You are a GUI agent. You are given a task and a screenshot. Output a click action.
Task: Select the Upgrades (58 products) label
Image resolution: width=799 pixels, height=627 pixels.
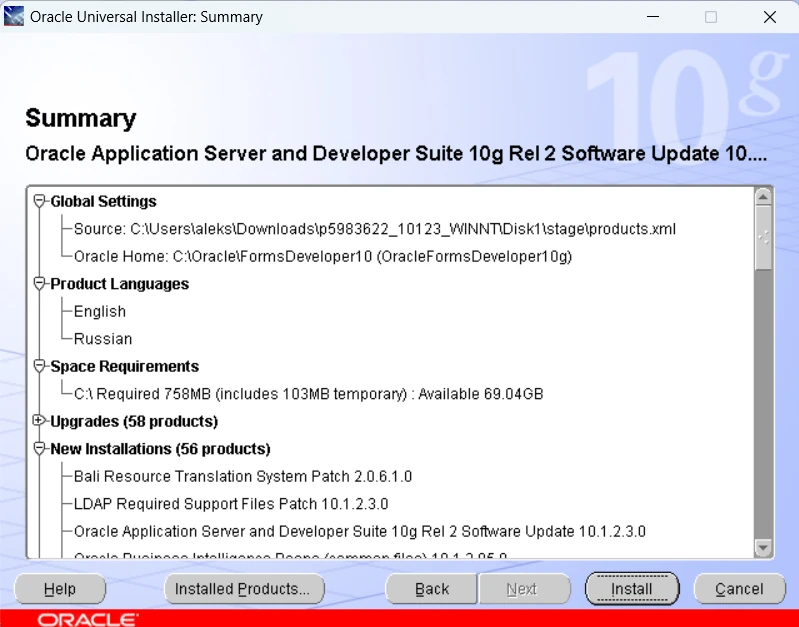(134, 422)
